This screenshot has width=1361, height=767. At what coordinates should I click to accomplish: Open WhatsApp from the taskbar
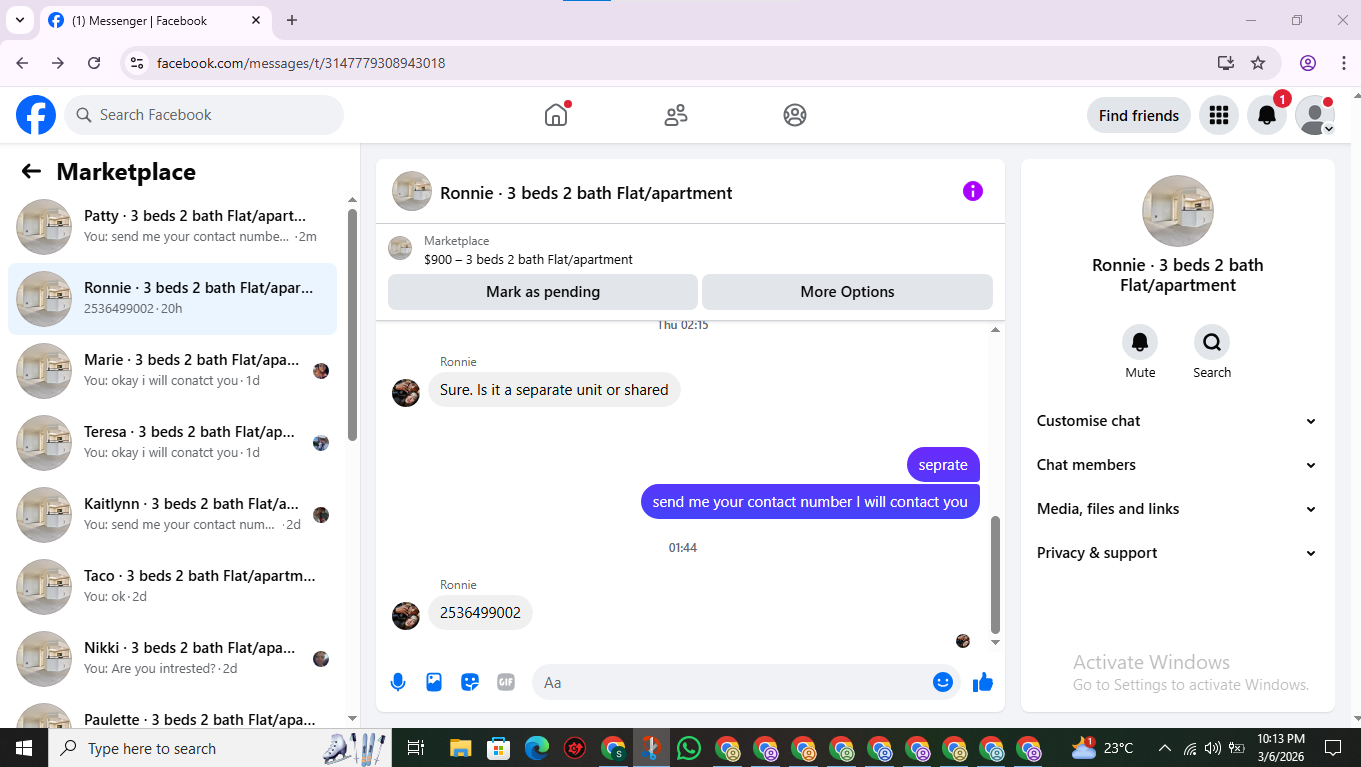[689, 748]
